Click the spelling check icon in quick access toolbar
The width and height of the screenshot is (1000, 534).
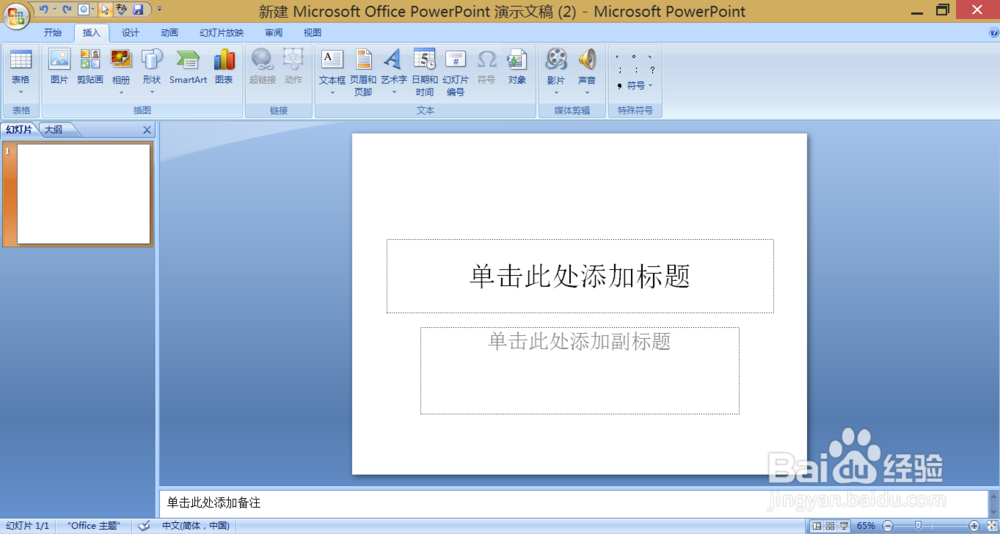(121, 10)
